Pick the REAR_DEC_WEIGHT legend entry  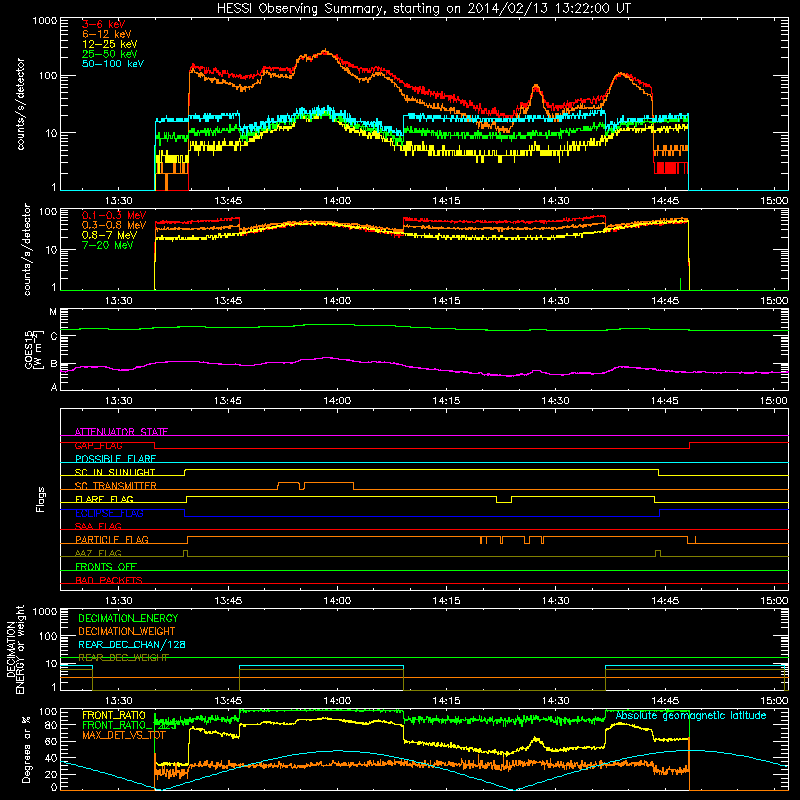tap(123, 658)
